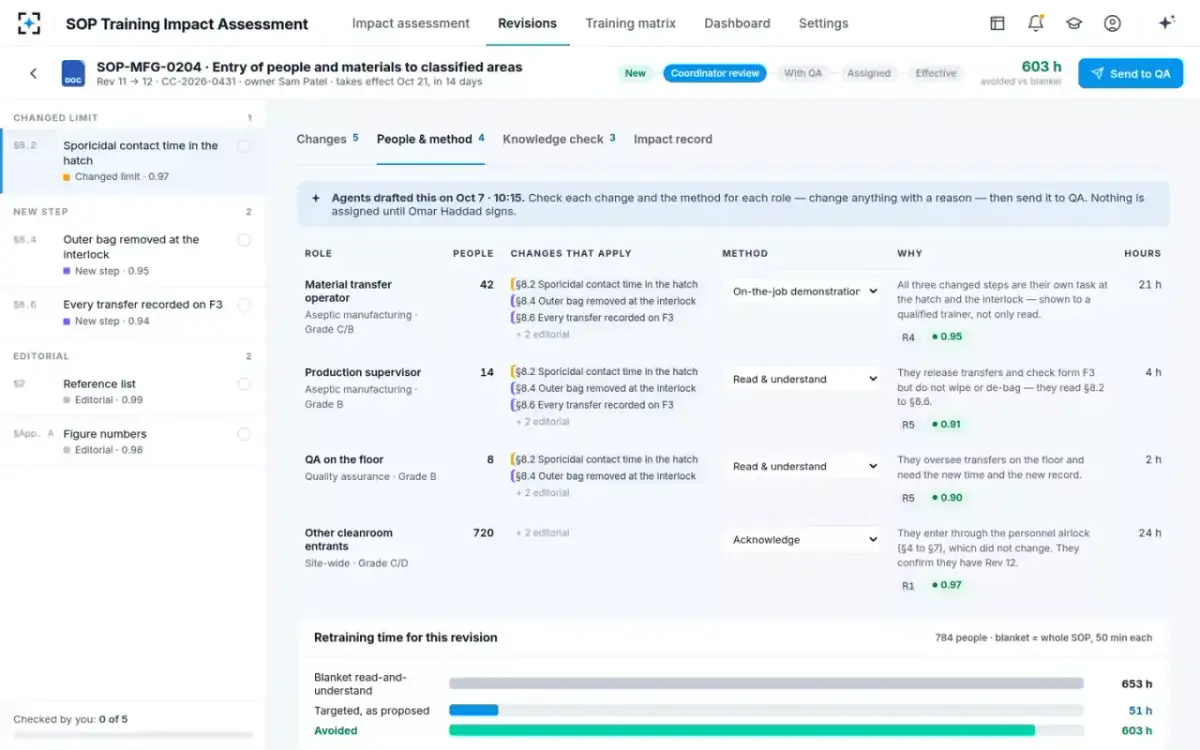Switch to the People & method tab
This screenshot has width=1200, height=750.
point(430,139)
